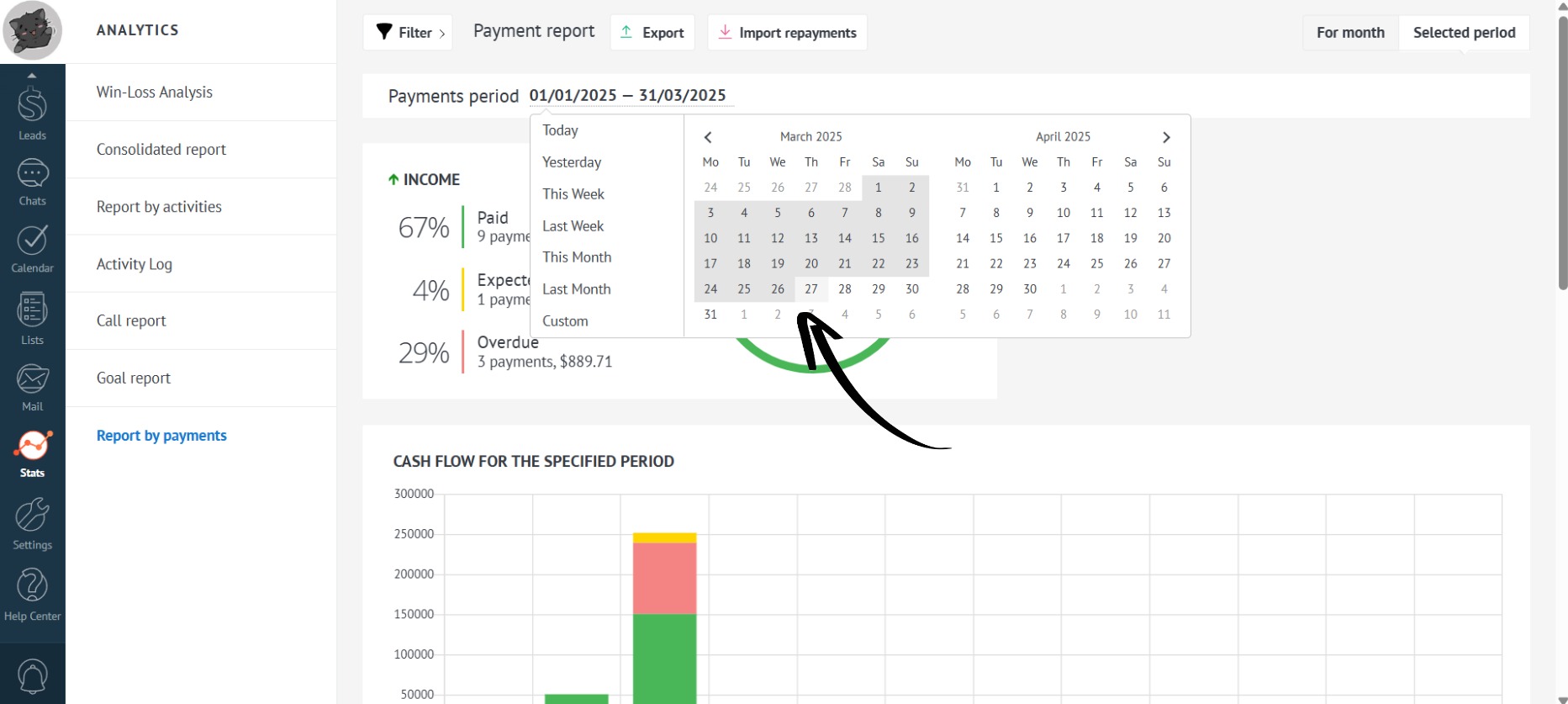Go to Calendar in the sidebar
The width and height of the screenshot is (1568, 704).
[32, 248]
